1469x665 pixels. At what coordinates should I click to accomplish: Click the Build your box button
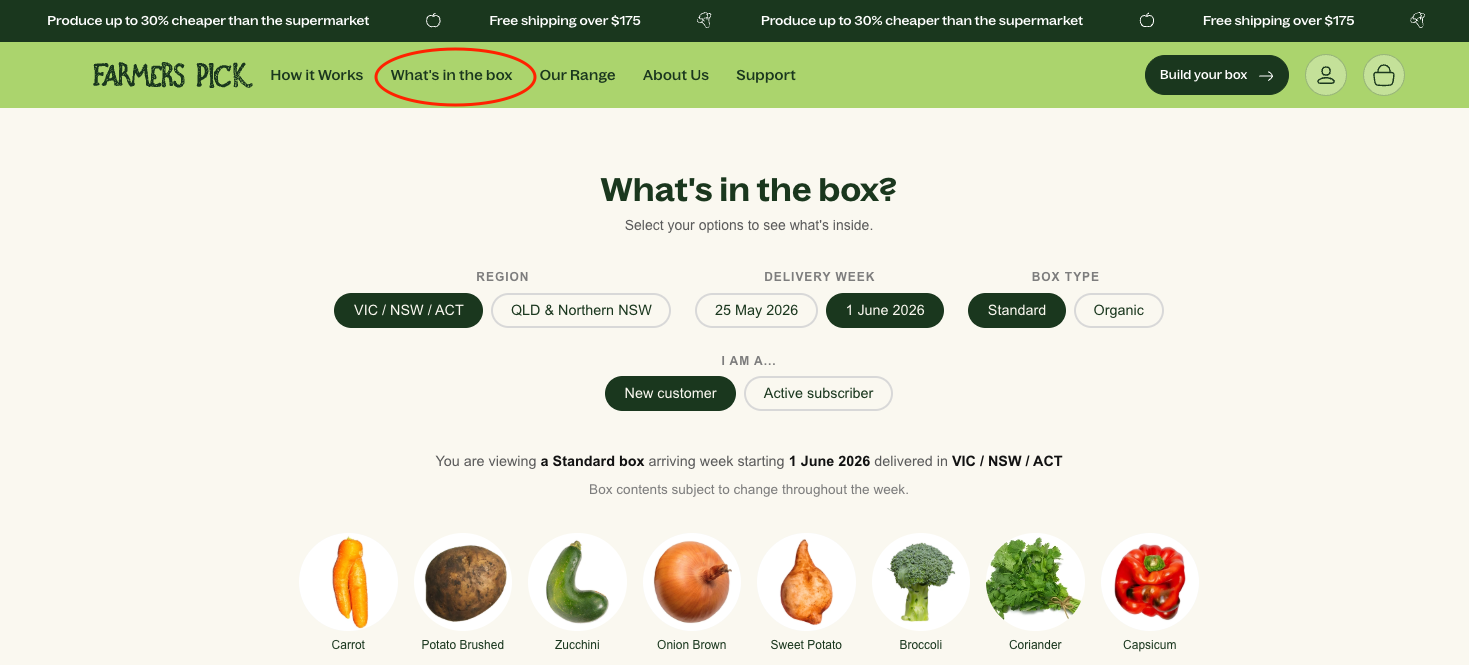tap(1217, 75)
